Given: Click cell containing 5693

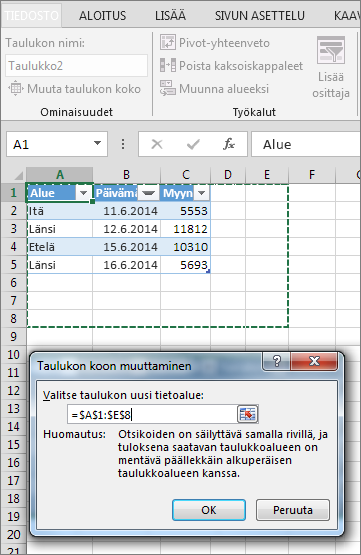Looking at the screenshot, I should (185, 265).
